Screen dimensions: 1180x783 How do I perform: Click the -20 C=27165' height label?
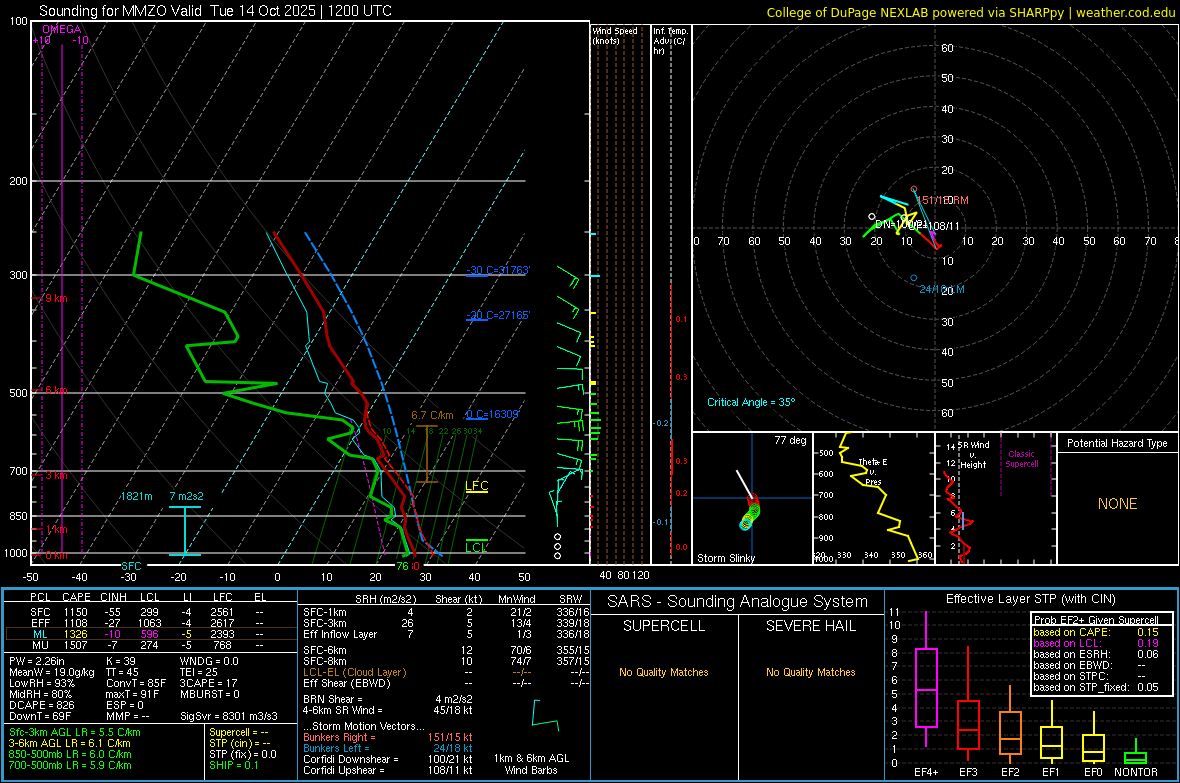[x=498, y=315]
